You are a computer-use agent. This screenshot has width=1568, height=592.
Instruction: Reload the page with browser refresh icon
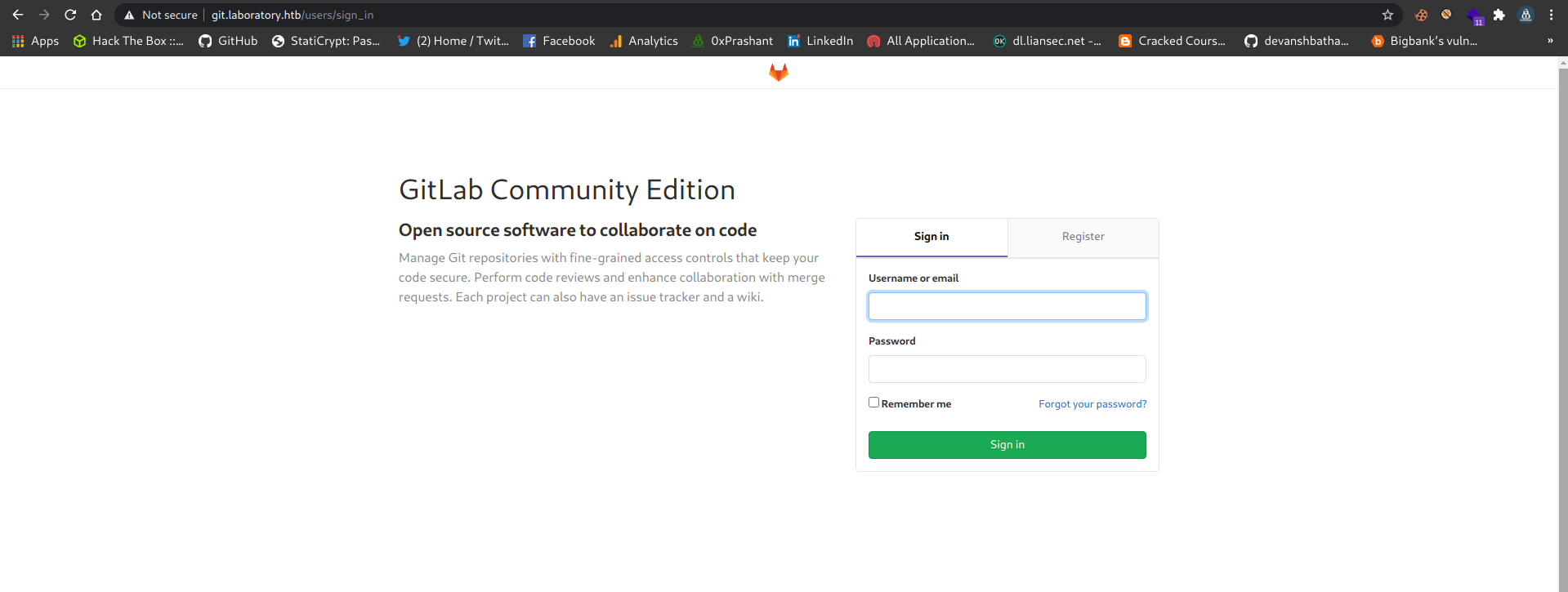[70, 15]
